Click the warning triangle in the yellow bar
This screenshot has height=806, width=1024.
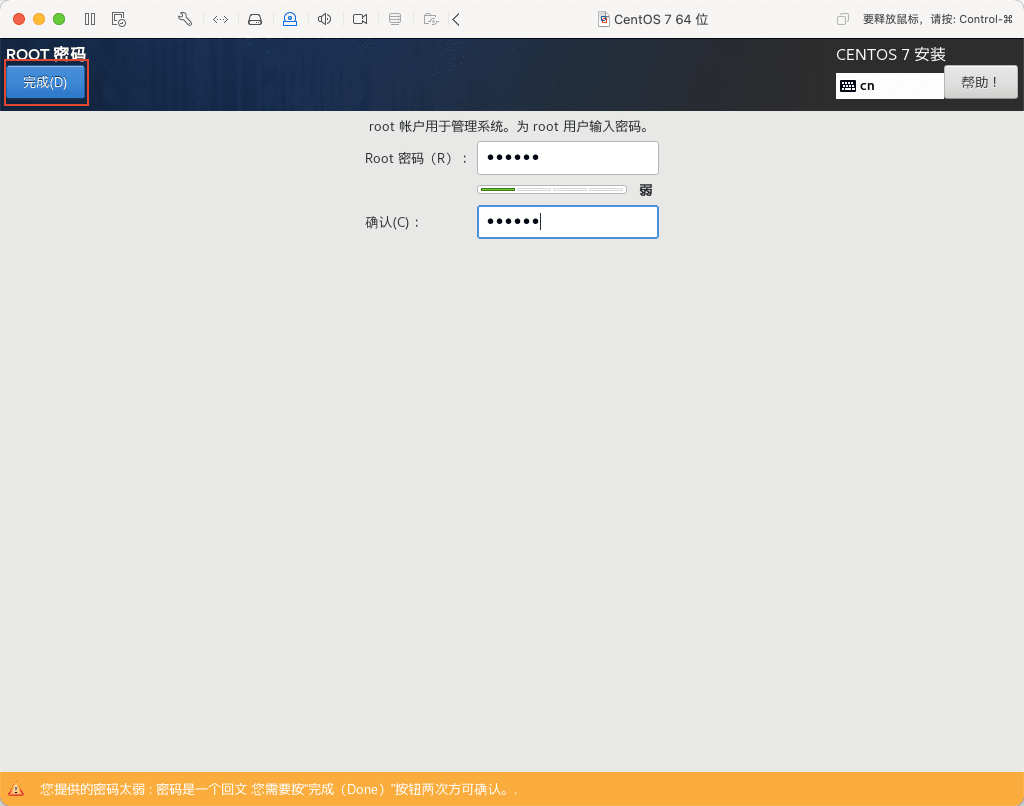pos(16,789)
